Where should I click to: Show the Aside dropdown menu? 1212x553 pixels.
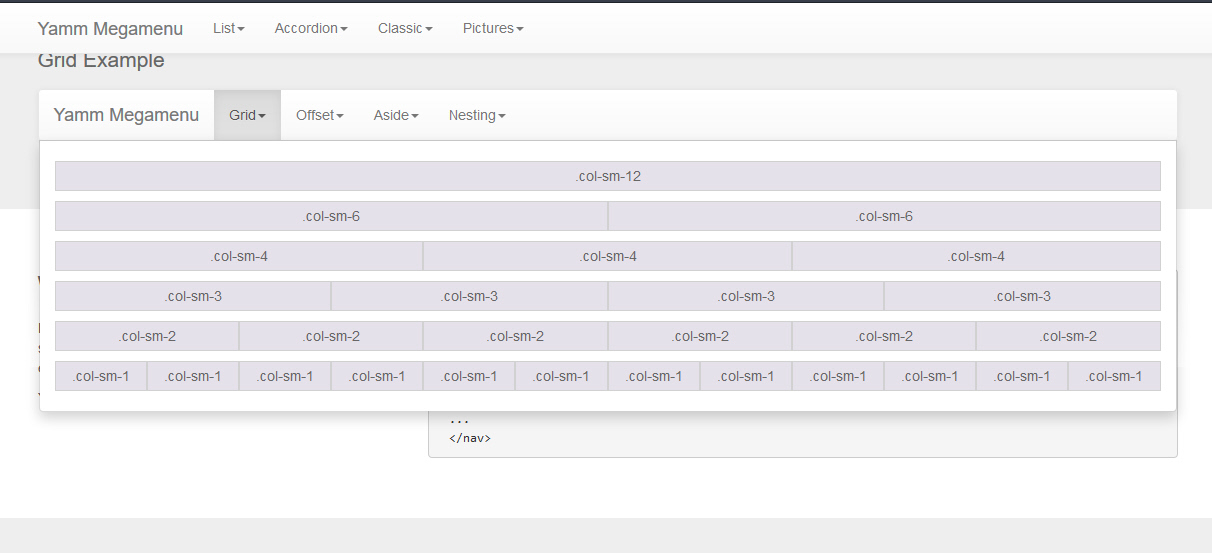(x=396, y=115)
